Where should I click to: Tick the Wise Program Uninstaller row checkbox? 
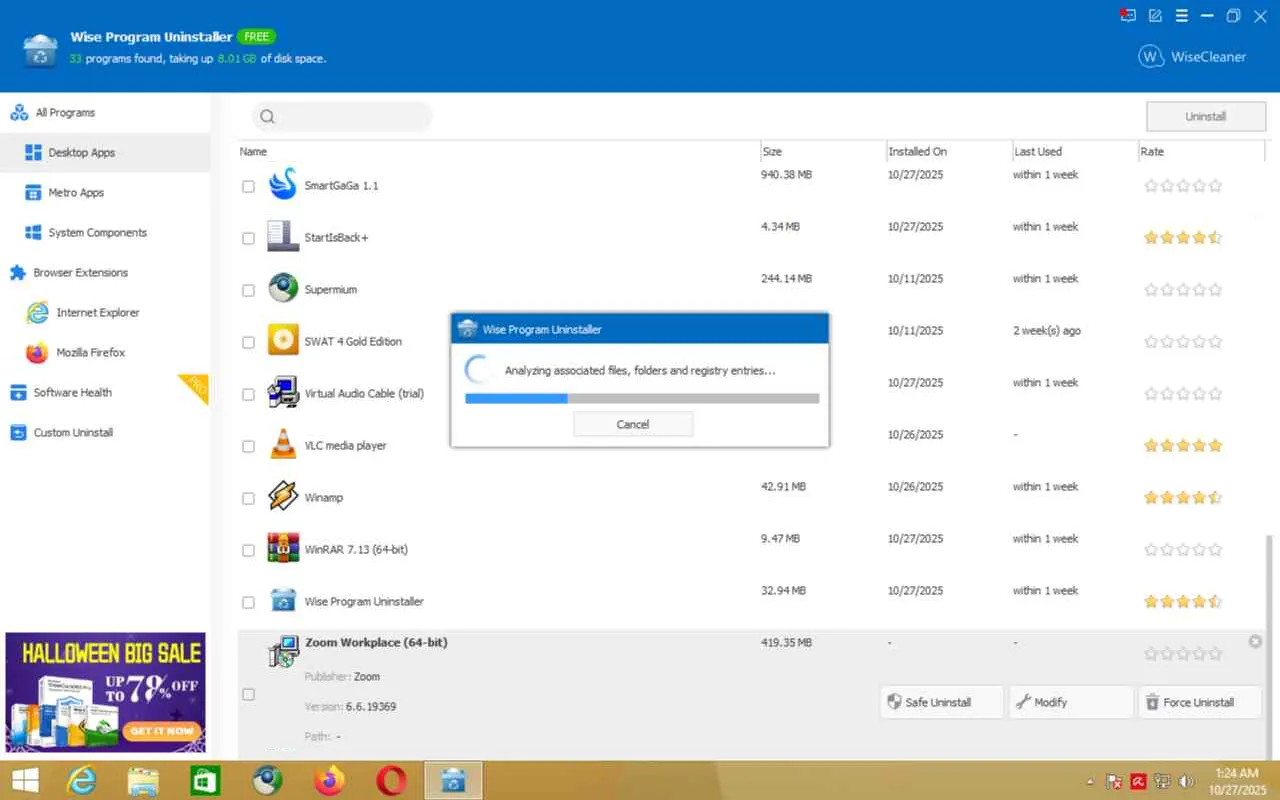(x=248, y=602)
